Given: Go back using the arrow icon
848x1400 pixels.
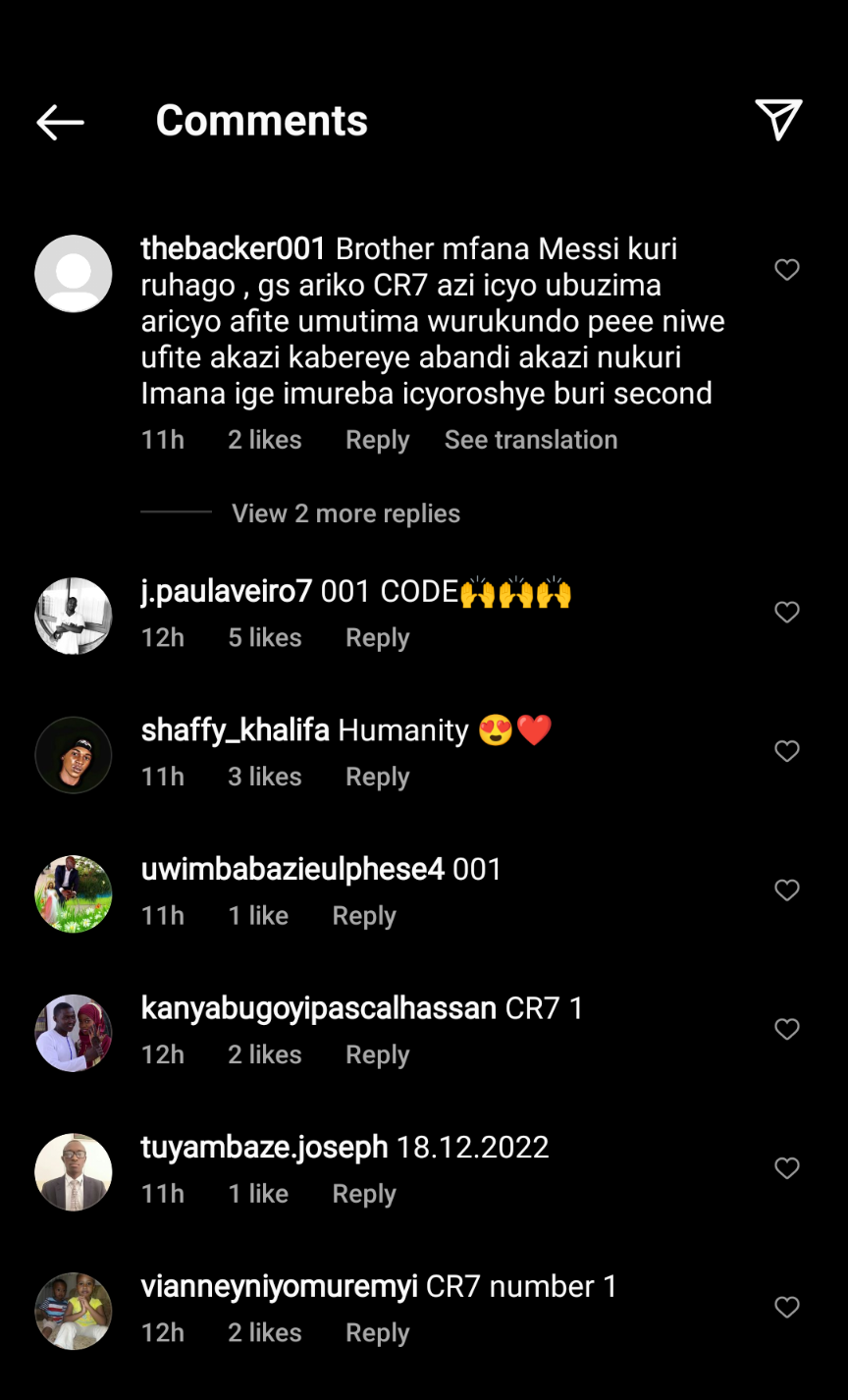Looking at the screenshot, I should tap(60, 122).
